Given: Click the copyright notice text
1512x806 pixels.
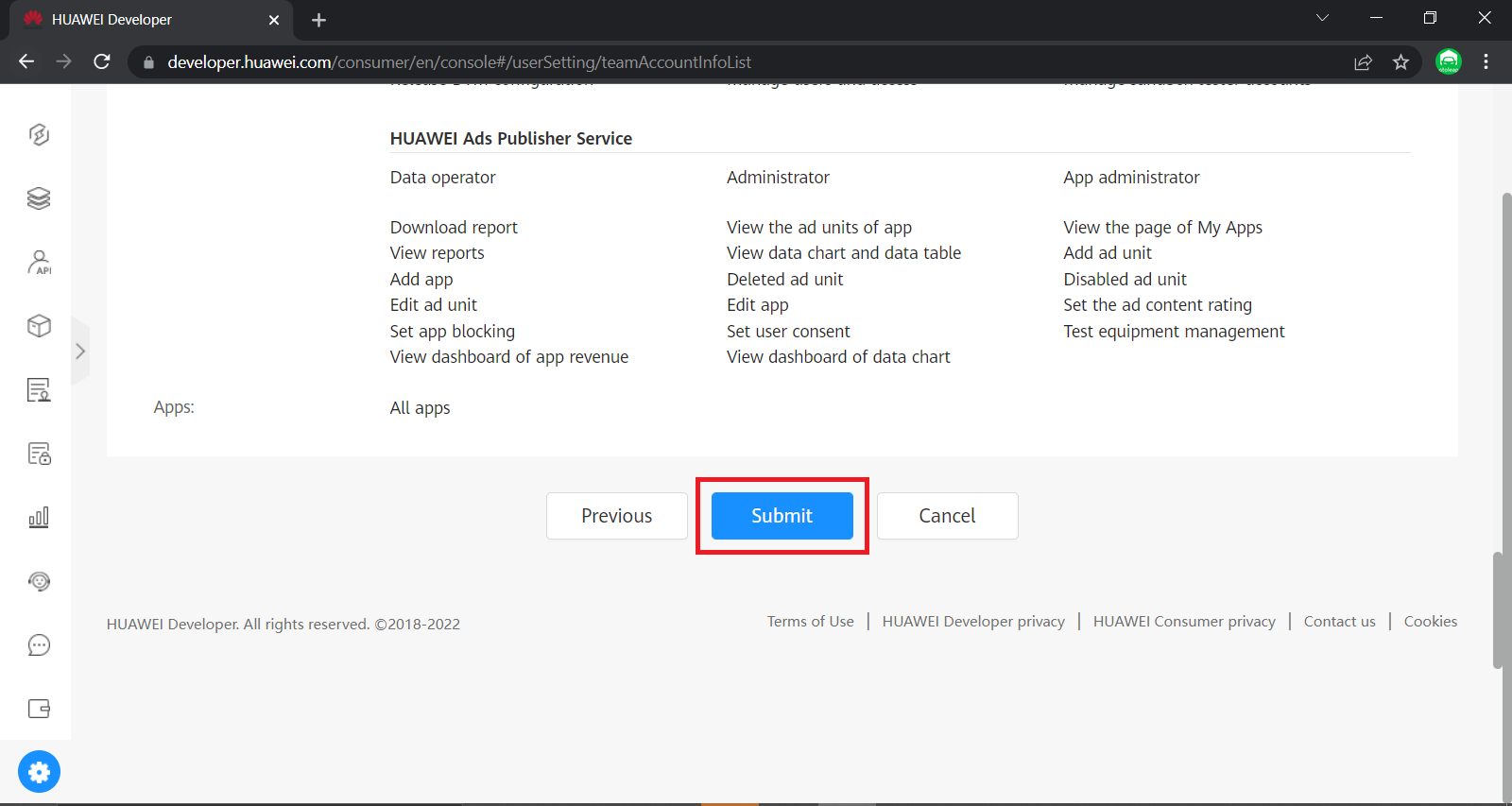Looking at the screenshot, I should (x=283, y=624).
